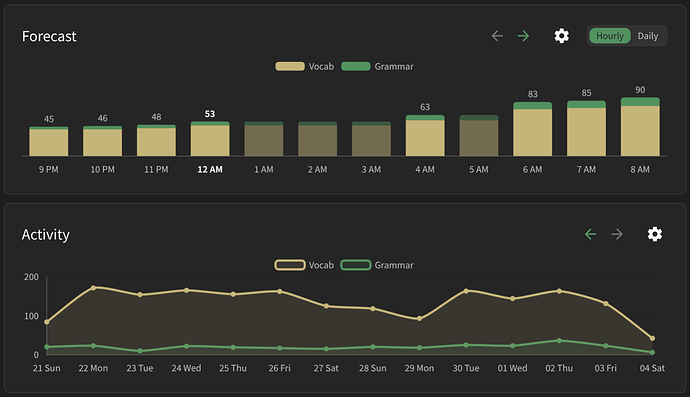Open Forecast settings gear

(x=562, y=36)
